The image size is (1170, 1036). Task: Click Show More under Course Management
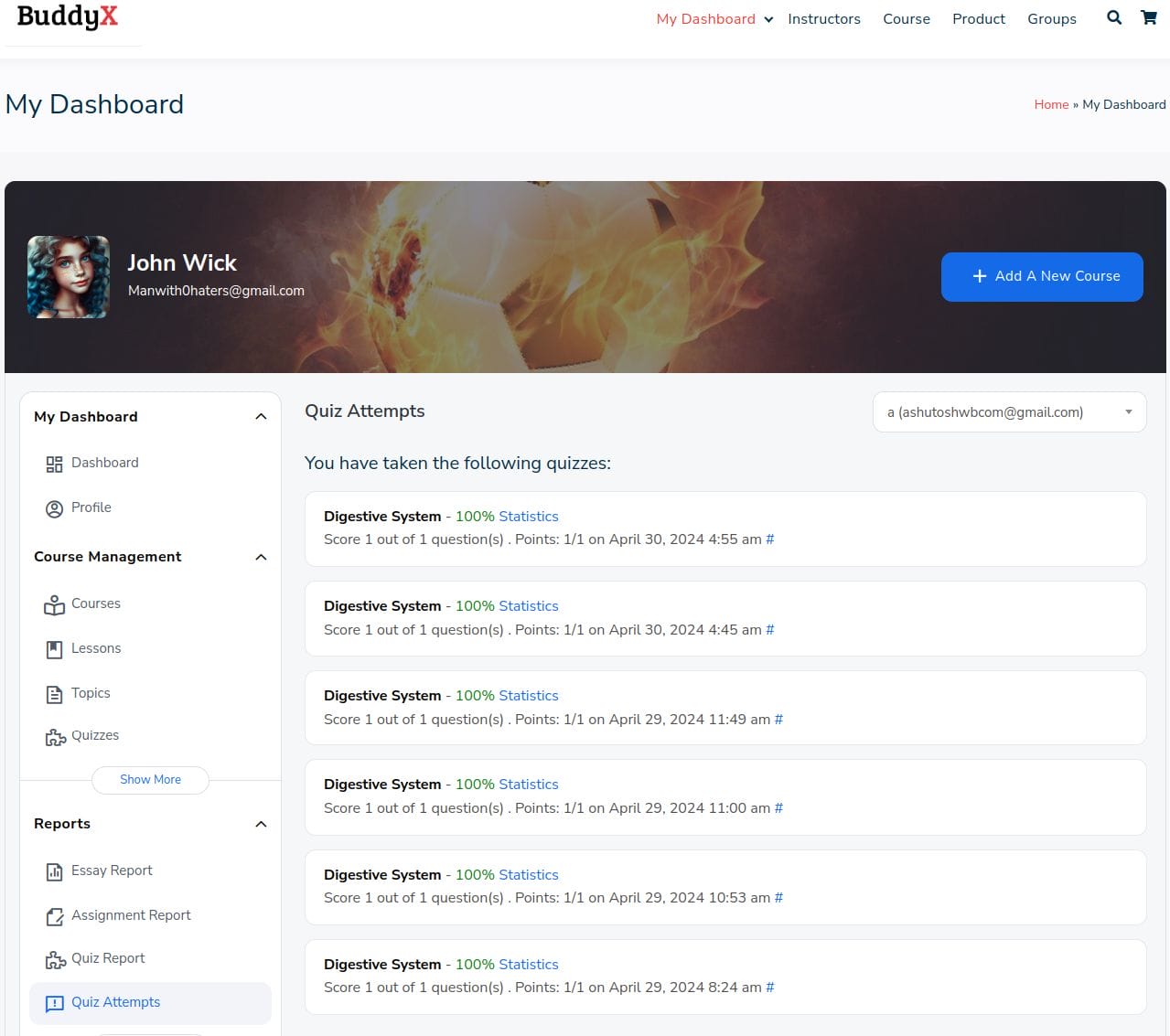click(x=150, y=780)
